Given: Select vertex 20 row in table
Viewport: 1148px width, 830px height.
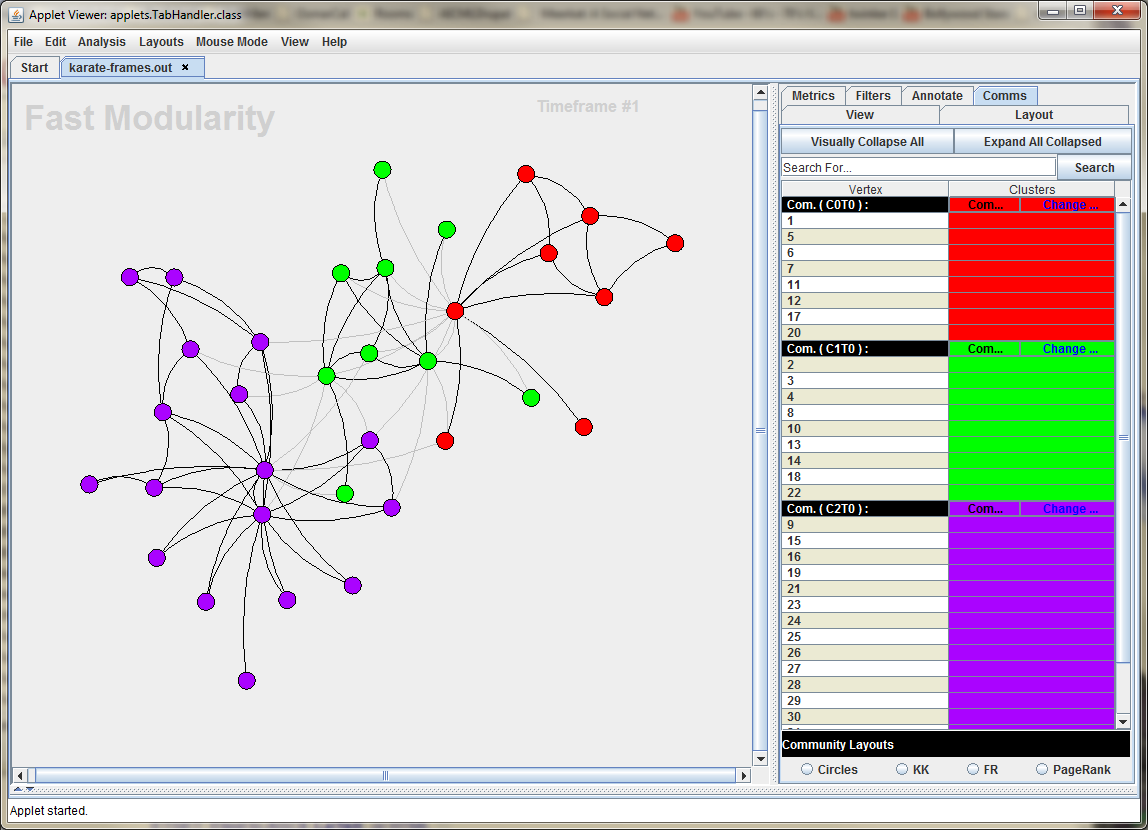Looking at the screenshot, I should (x=947, y=333).
